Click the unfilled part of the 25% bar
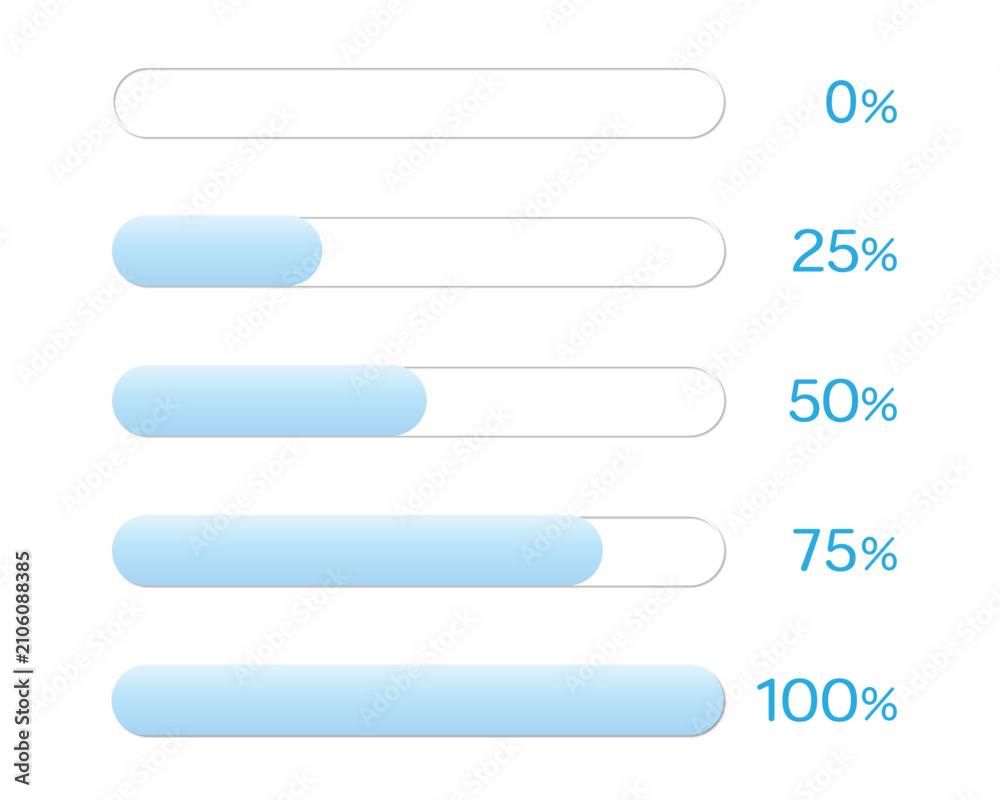1000x800 pixels. (523, 251)
